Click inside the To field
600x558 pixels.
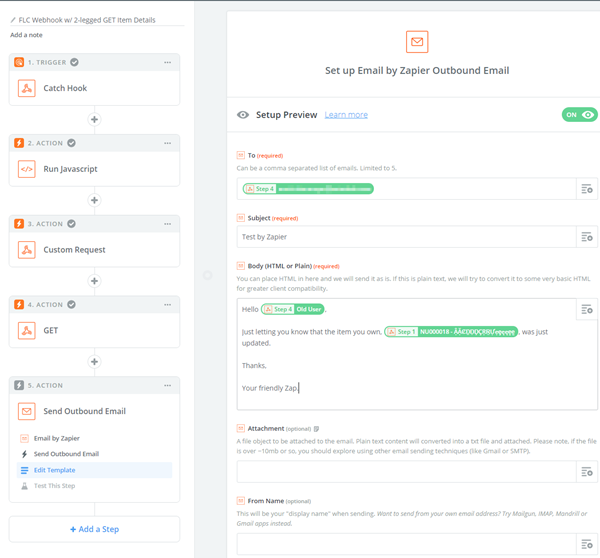406,189
